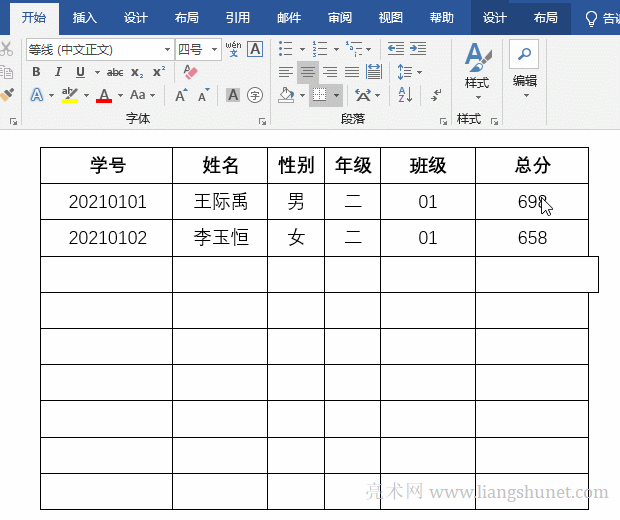The image size is (620, 520).
Task: Click the 编辑 editing button
Action: tap(525, 68)
